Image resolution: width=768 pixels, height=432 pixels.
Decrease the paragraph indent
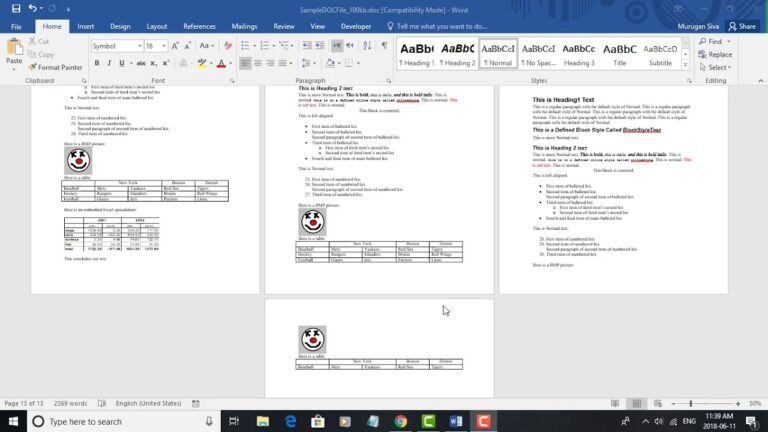[x=307, y=46]
